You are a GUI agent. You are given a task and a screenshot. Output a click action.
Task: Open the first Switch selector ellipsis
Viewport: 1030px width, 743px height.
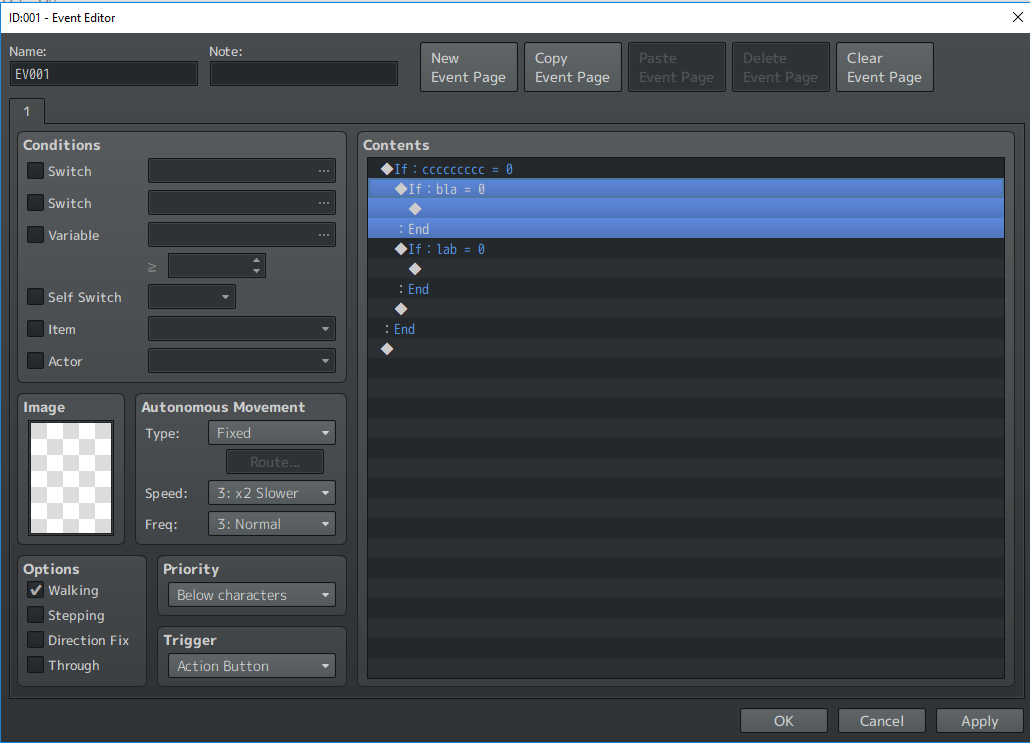coord(324,171)
